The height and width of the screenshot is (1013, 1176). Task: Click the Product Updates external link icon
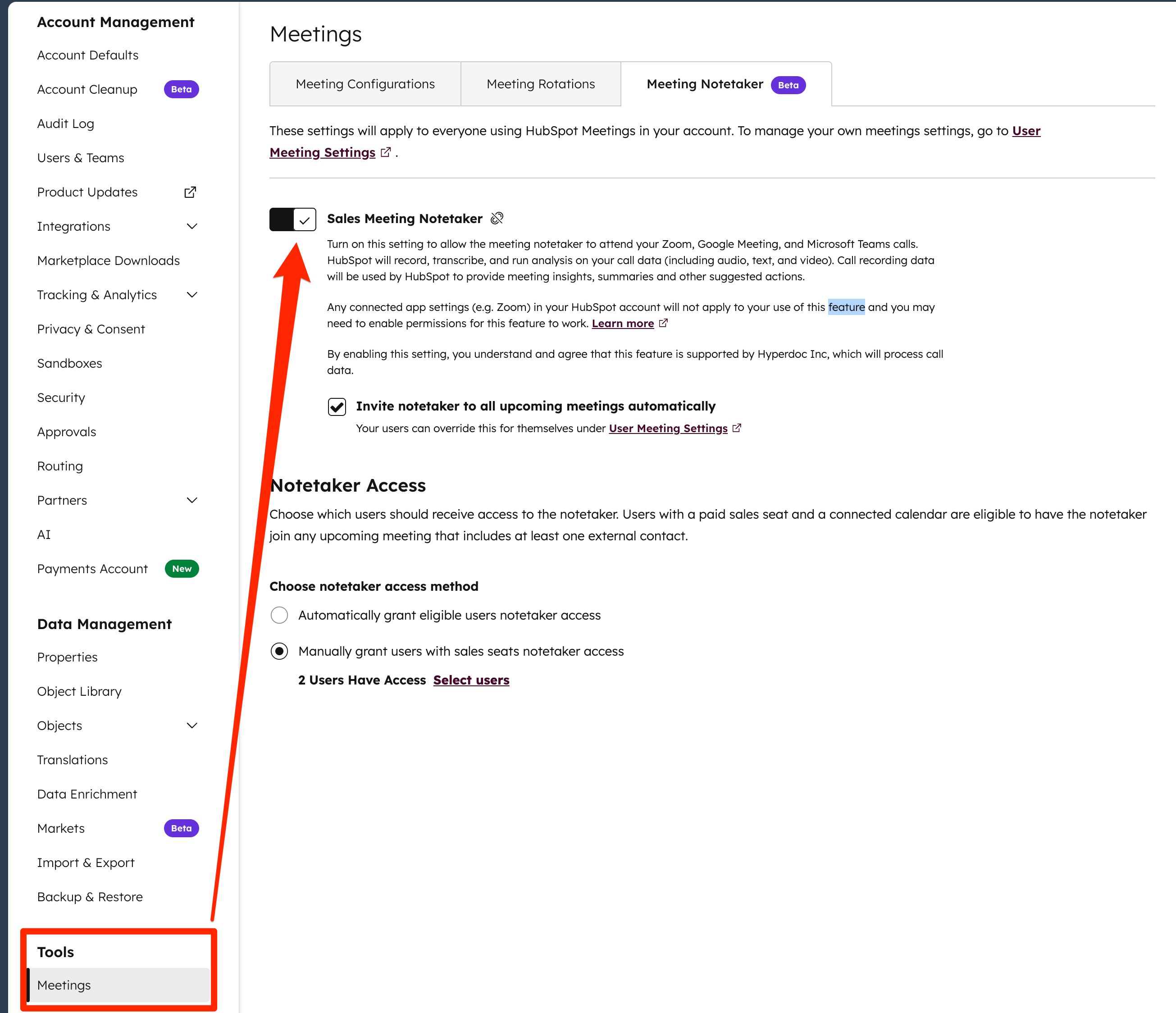[190, 192]
